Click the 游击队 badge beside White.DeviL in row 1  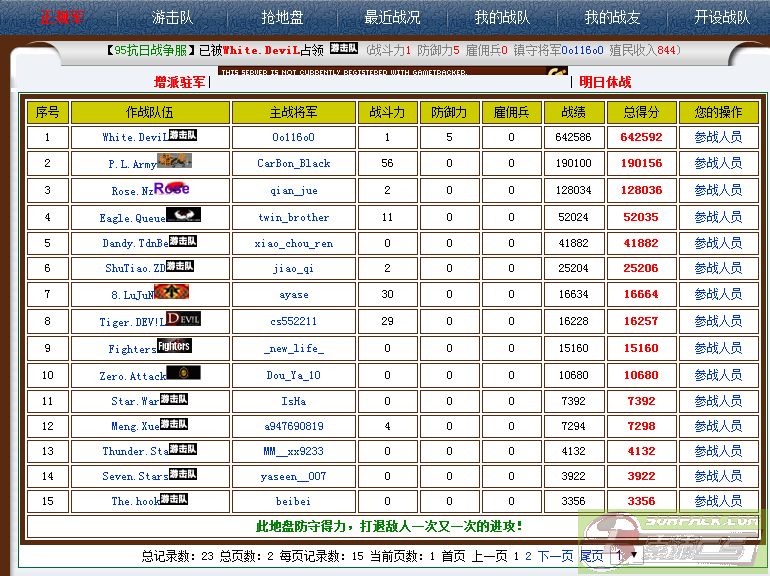point(182,135)
